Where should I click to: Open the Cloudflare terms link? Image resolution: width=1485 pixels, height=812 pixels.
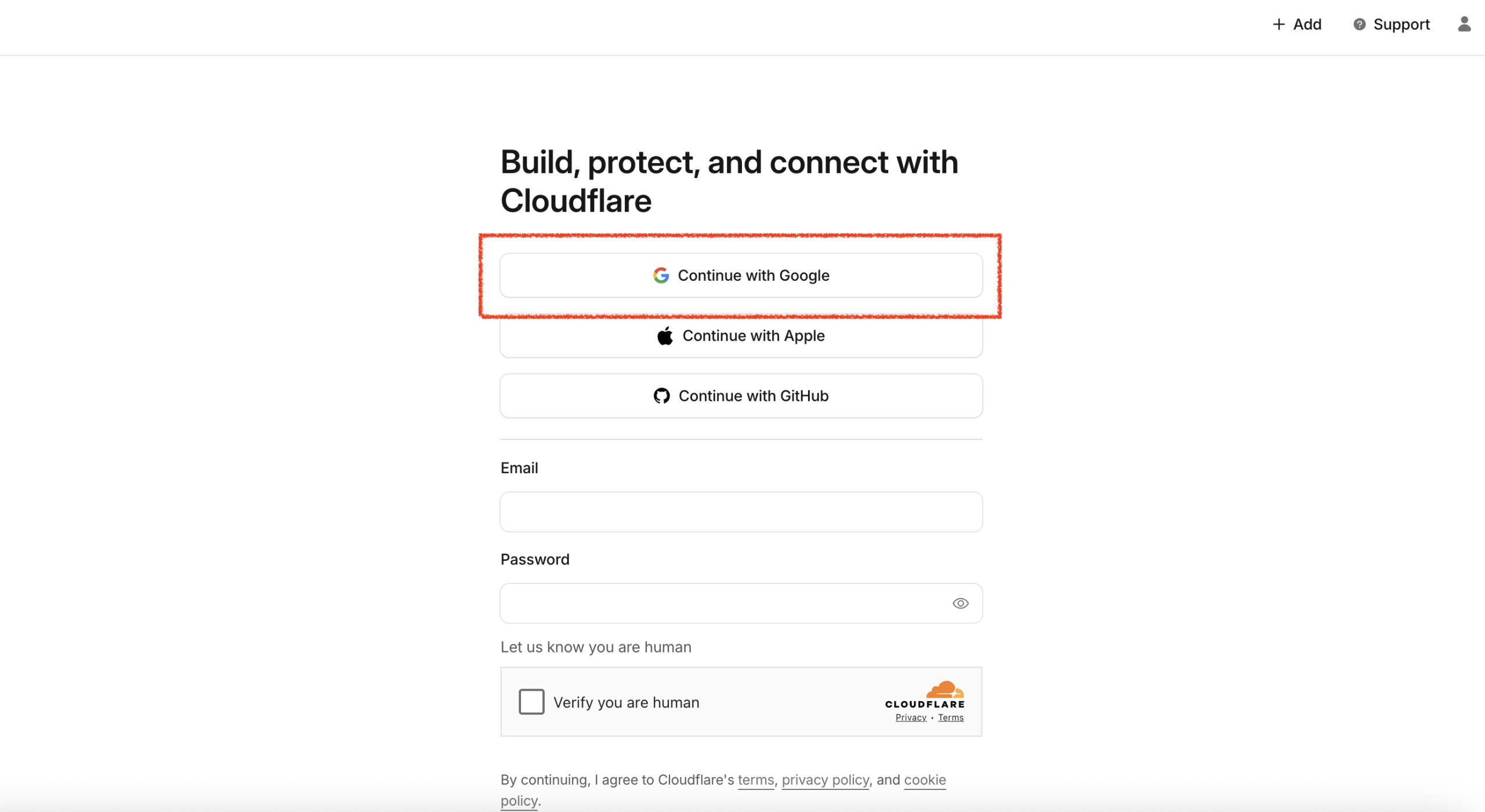[755, 780]
